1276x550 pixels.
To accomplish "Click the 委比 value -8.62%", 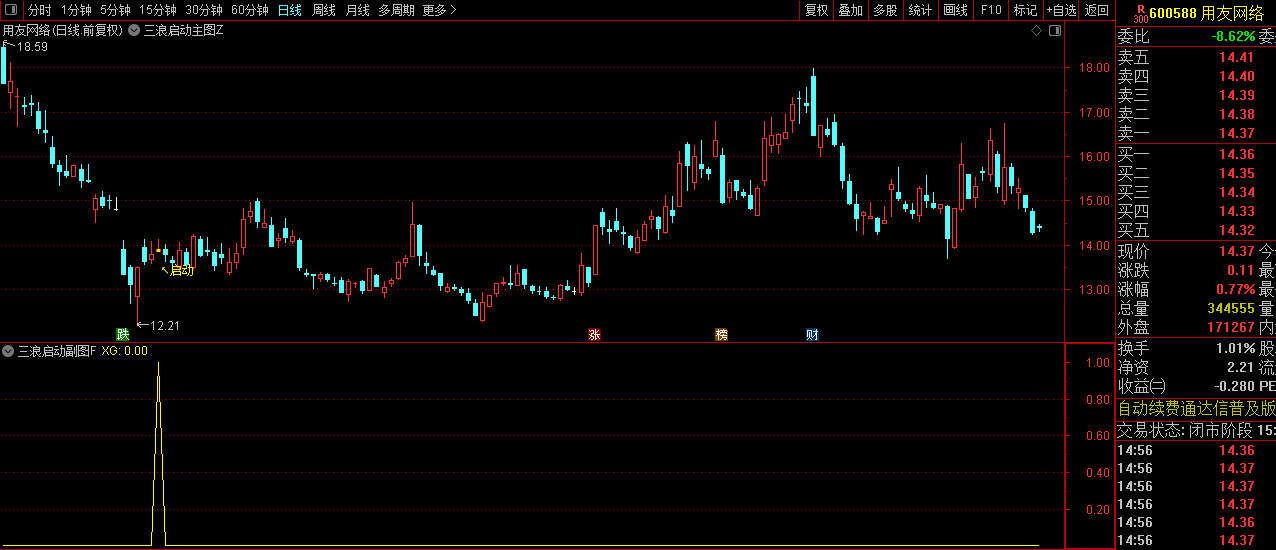I will pyautogui.click(x=1232, y=37).
